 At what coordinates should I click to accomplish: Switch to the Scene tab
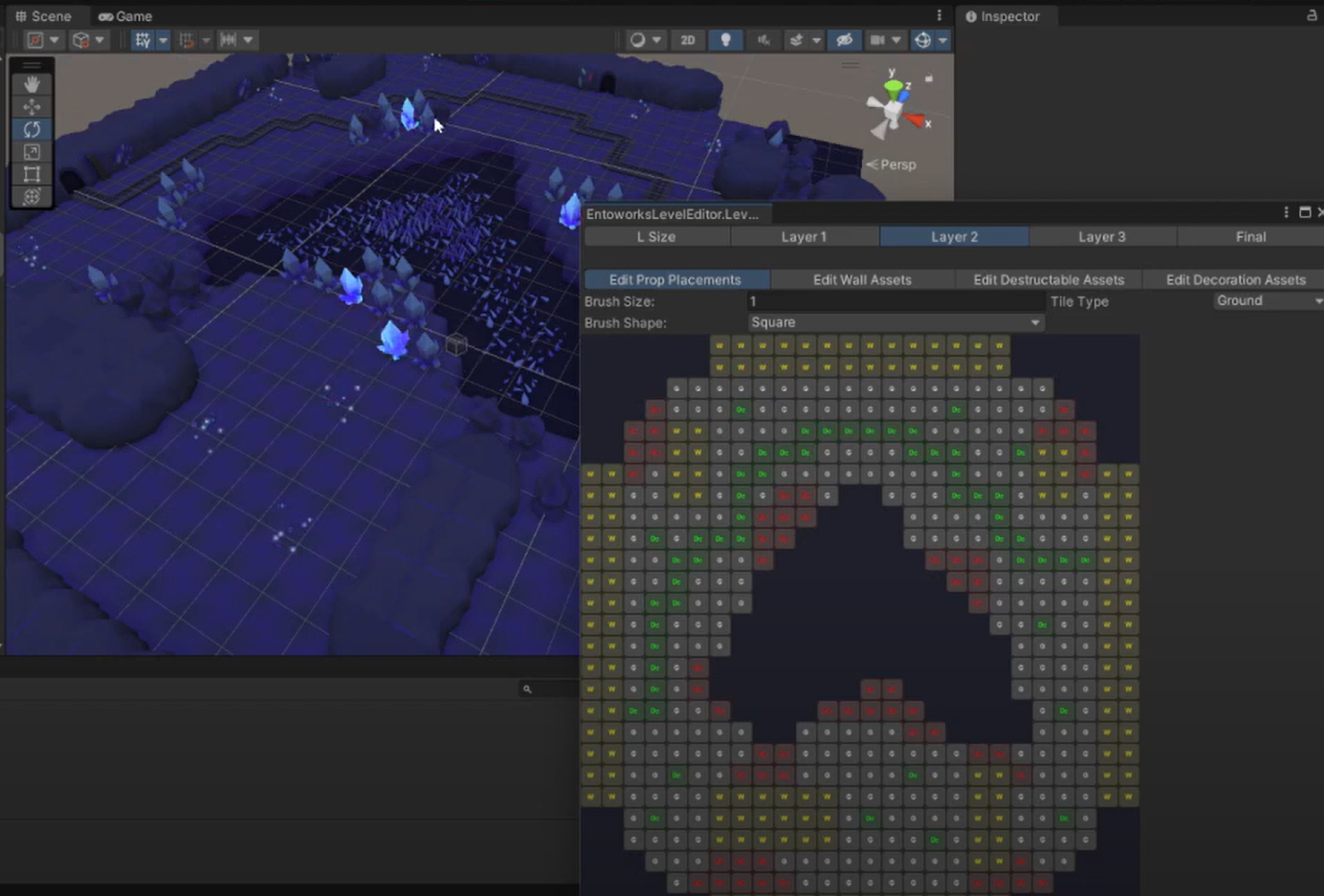pyautogui.click(x=43, y=16)
